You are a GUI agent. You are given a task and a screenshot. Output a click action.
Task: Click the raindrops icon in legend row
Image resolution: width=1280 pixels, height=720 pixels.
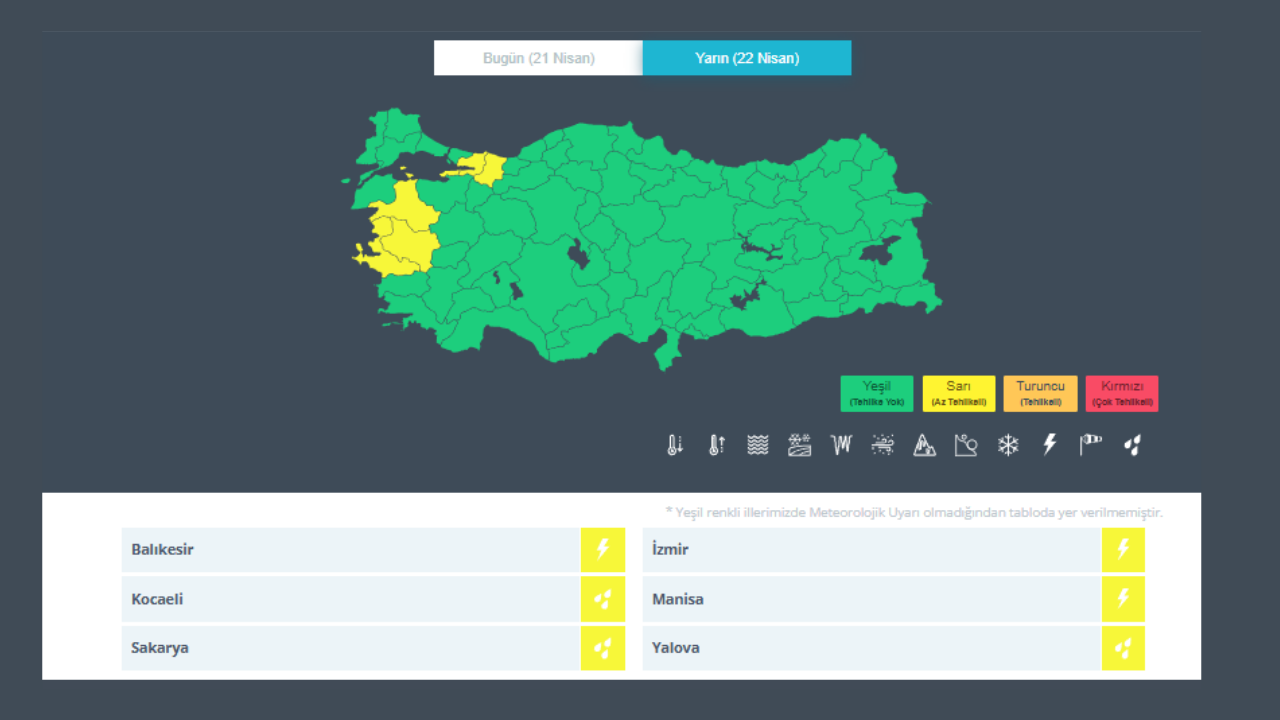coord(1132,445)
